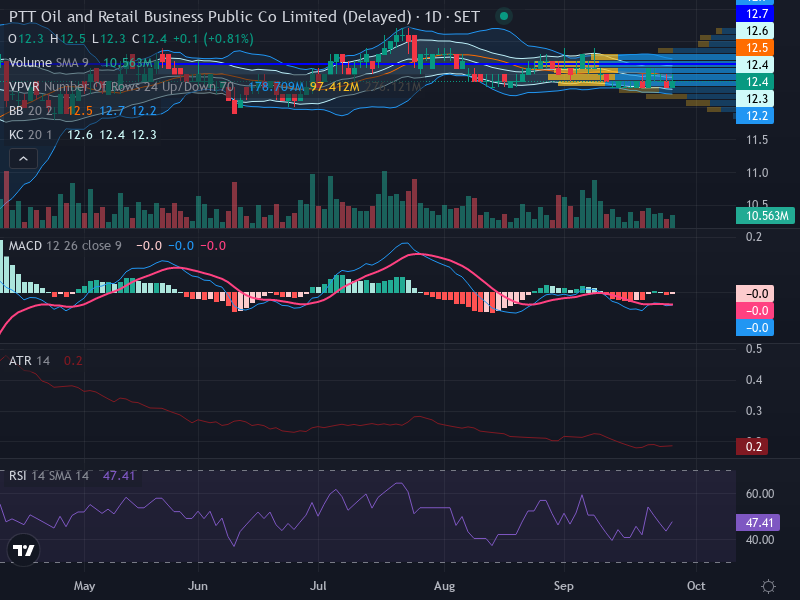Open chart settings gear icon
This screenshot has height=600, width=800.
click(x=768, y=586)
